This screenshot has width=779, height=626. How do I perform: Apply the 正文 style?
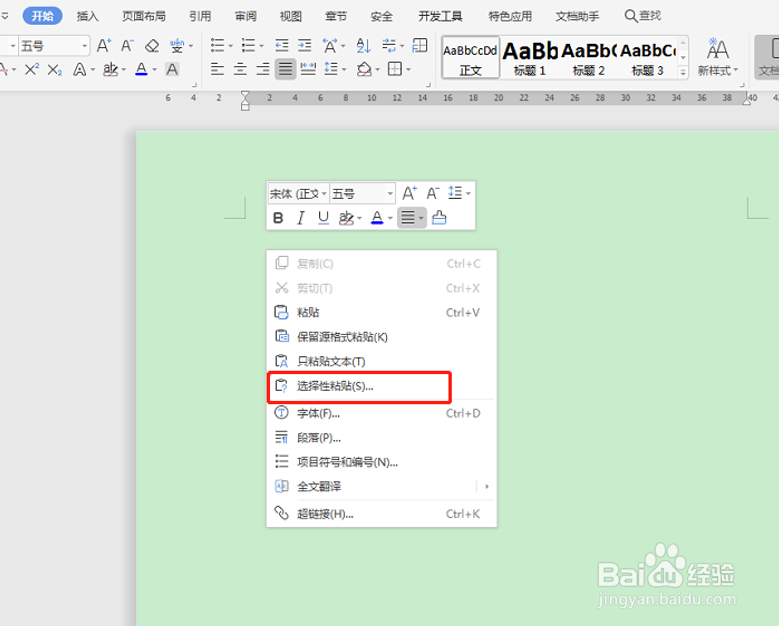(470, 58)
